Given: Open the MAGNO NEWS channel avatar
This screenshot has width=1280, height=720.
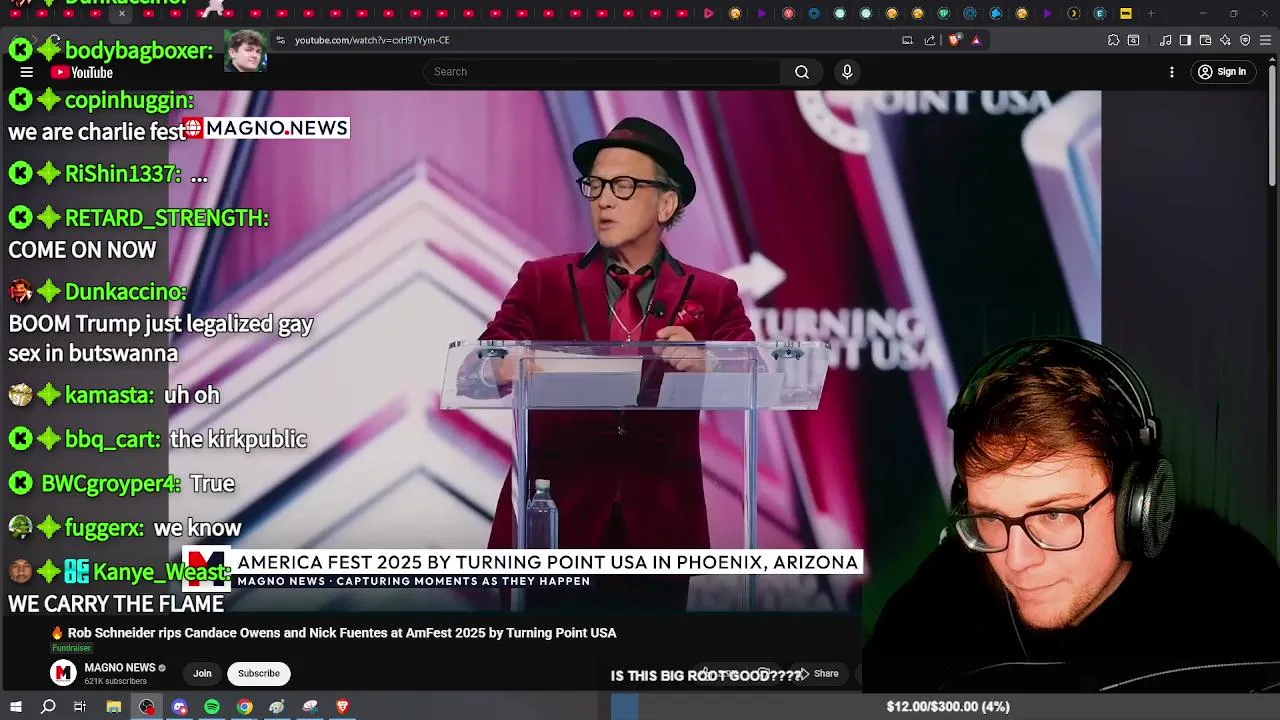Looking at the screenshot, I should point(63,673).
